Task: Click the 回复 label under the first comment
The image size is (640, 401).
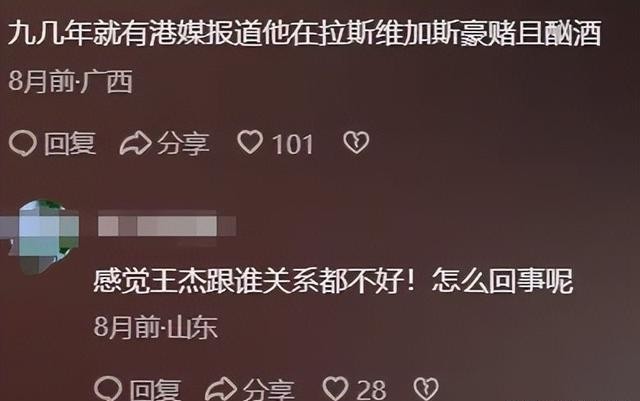Action: point(70,144)
